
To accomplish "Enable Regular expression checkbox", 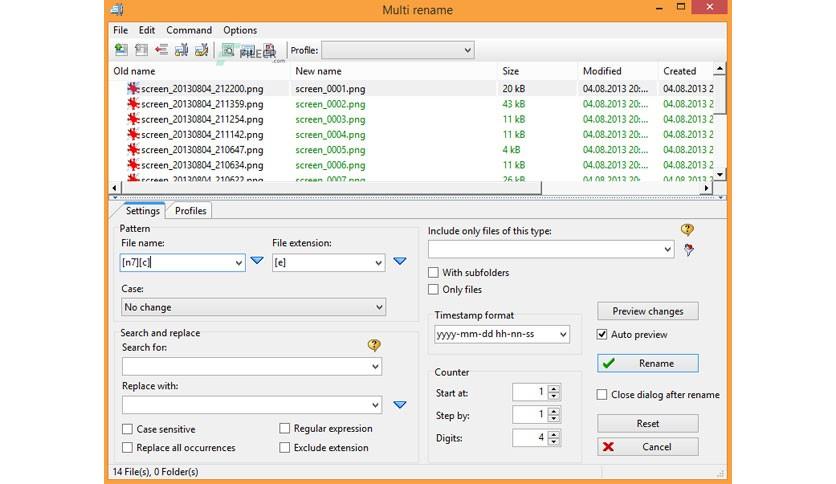I will [x=285, y=429].
